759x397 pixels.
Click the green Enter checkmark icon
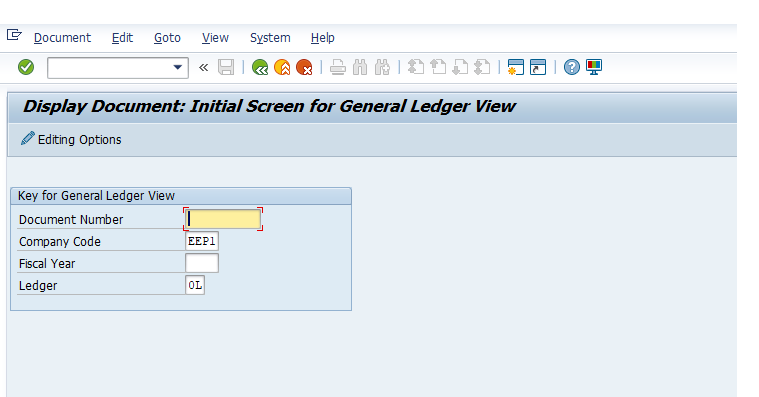click(26, 67)
